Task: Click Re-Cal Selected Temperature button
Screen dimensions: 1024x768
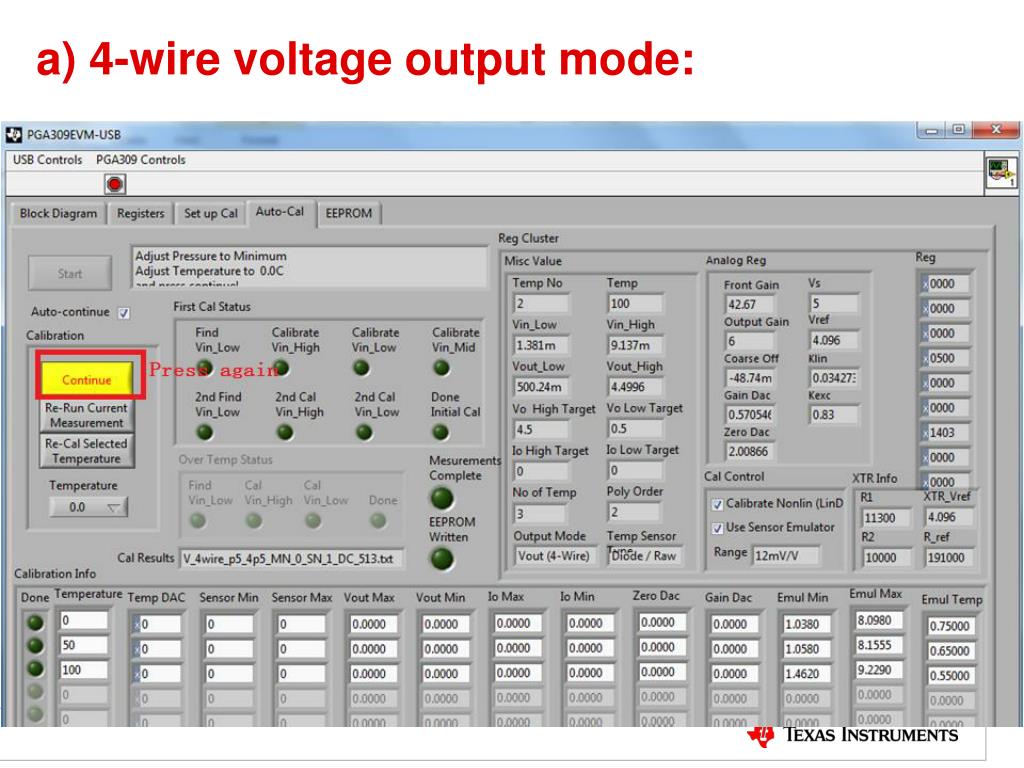Action: coord(86,451)
